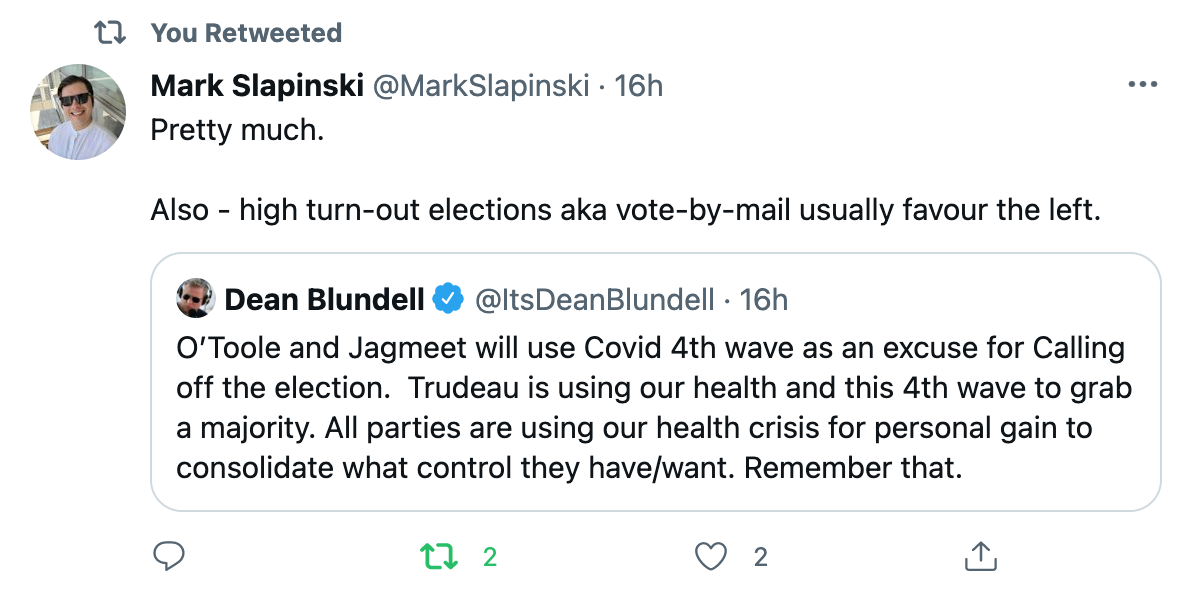Click the @MarkSlapinski handle

[481, 86]
